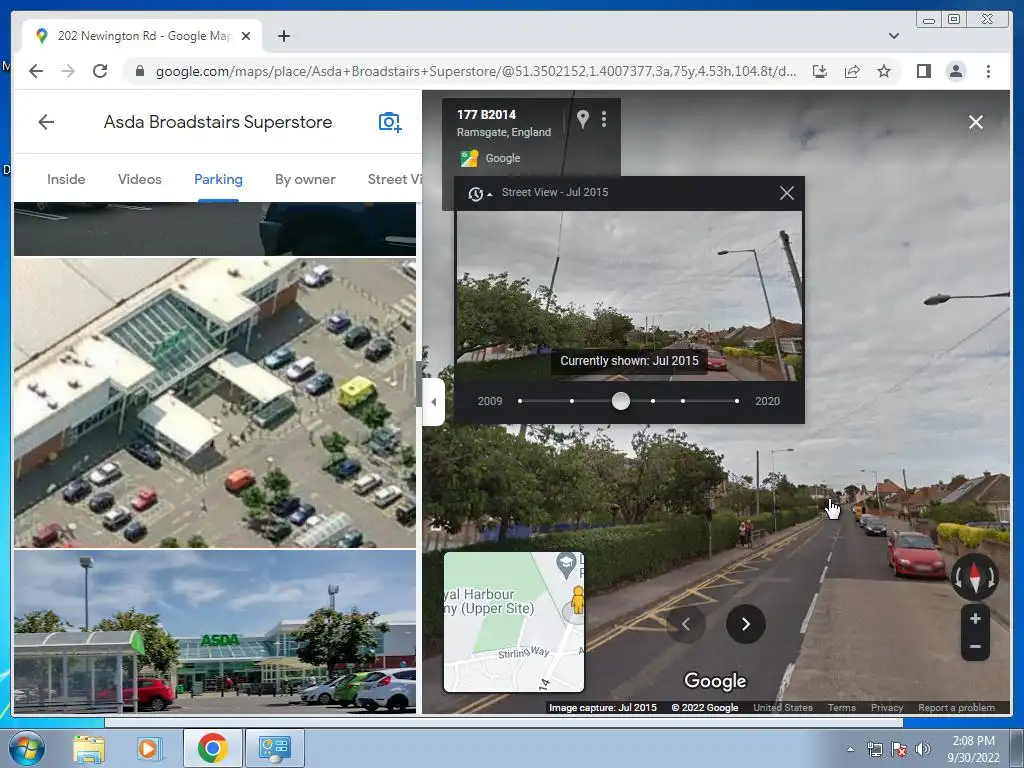Screen dimensions: 1024x768
Task: Click the share page icon
Action: (852, 71)
